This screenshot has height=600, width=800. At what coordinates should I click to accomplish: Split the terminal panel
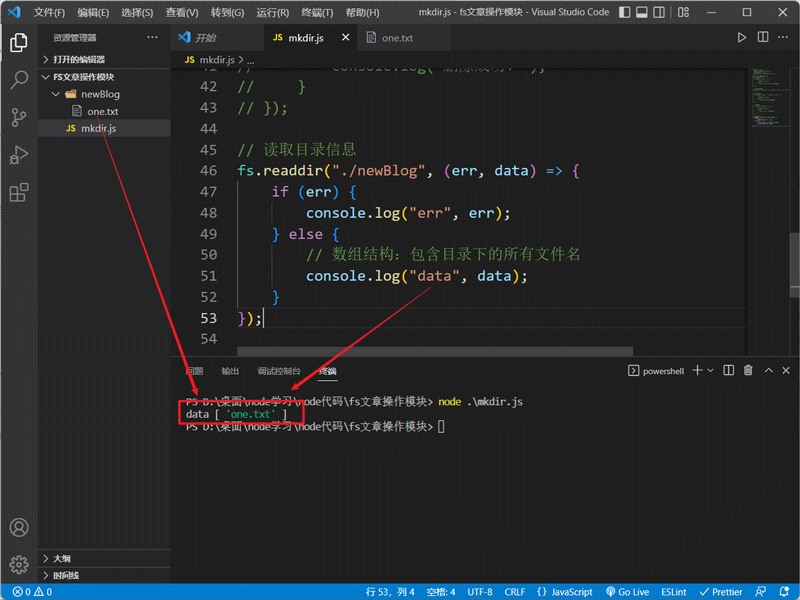point(729,370)
